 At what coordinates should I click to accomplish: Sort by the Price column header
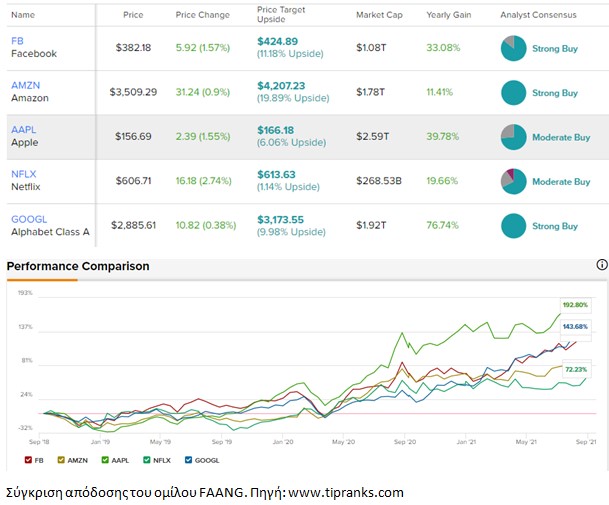point(133,15)
